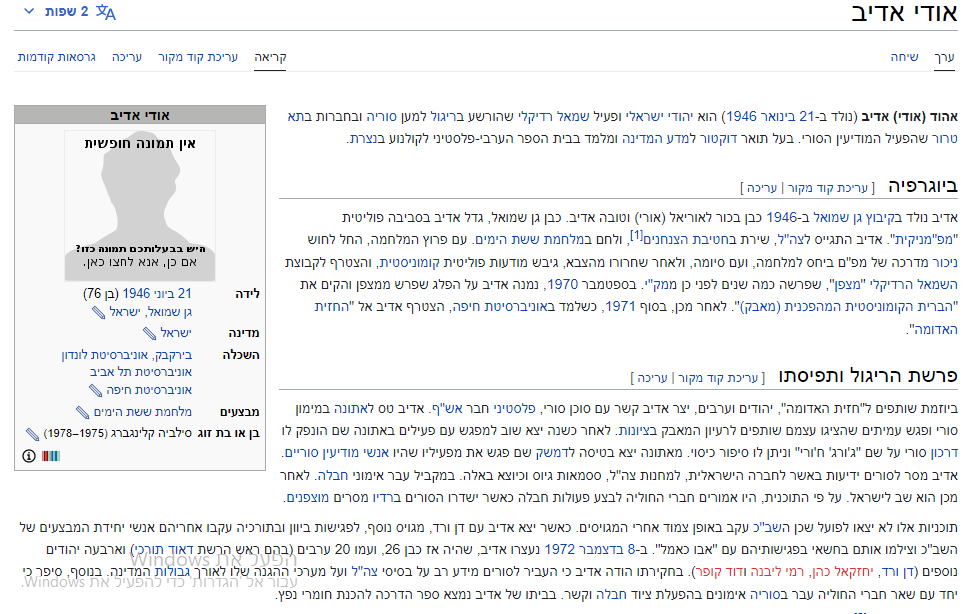Click 'עריכה' link of the 'ביוגרפיה' section
971x614 pixels.
point(762,188)
